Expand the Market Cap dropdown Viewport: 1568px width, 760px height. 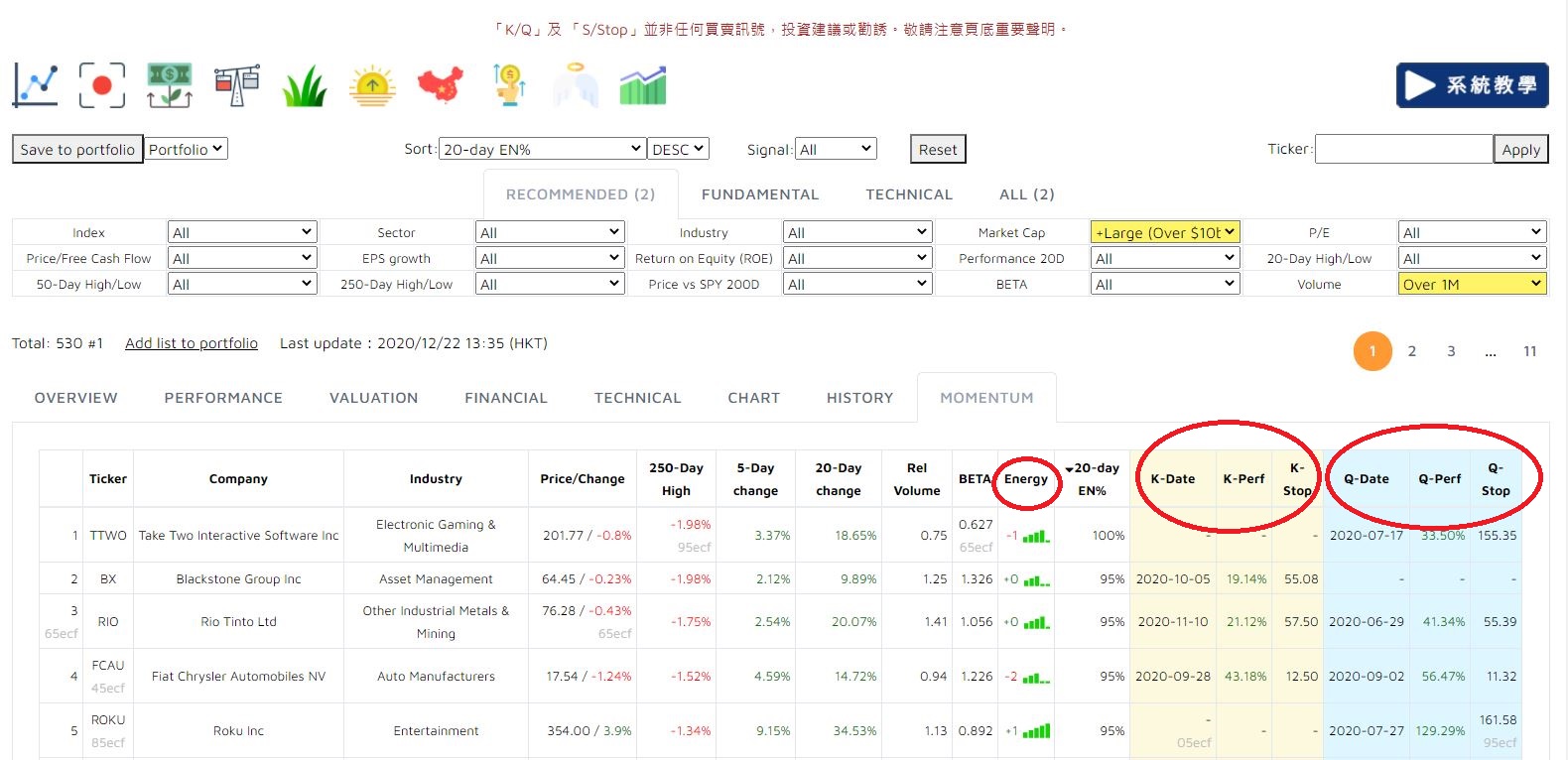pos(1165,232)
